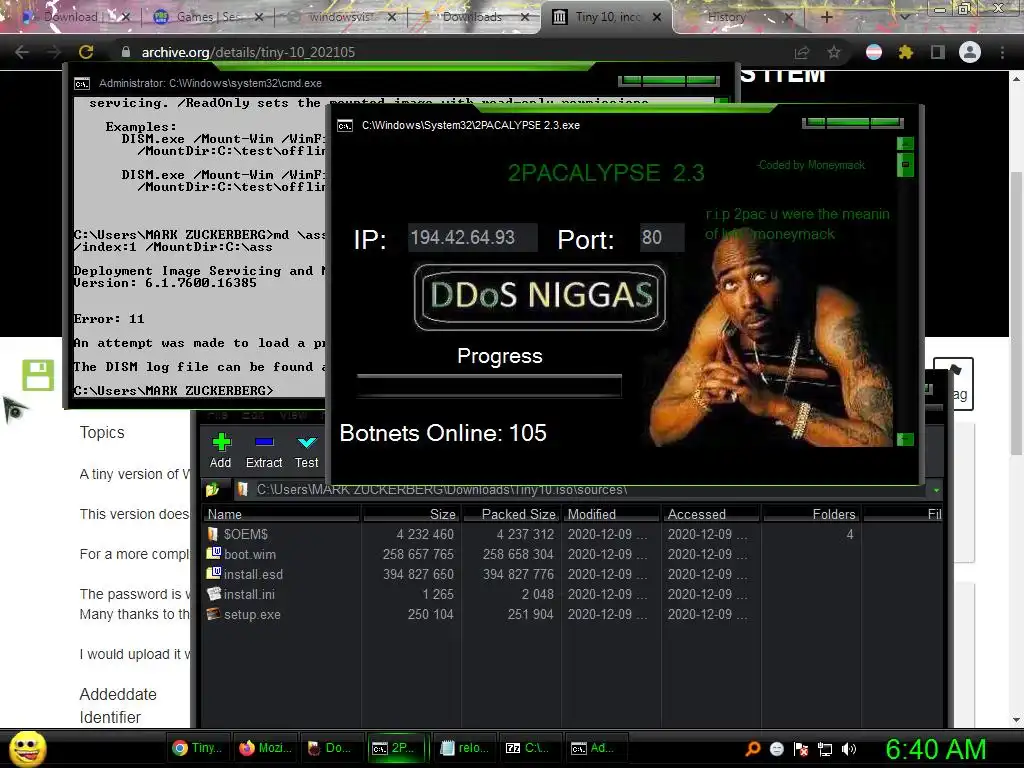This screenshot has height=768, width=1024.
Task: Click the portrait image in 2PACALYPSE
Action: click(x=772, y=340)
